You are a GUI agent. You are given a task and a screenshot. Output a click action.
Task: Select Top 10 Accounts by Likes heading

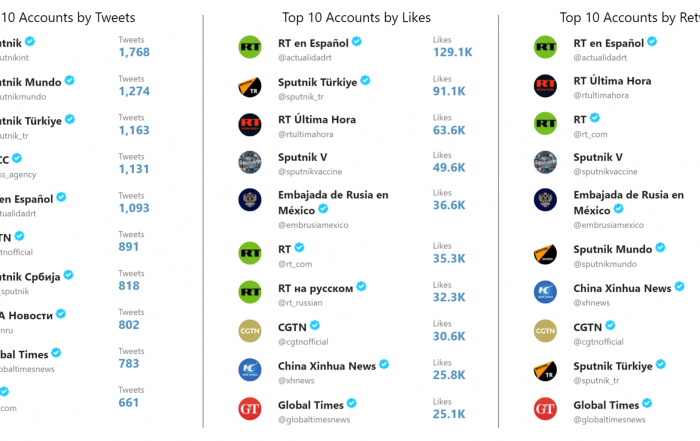click(356, 17)
